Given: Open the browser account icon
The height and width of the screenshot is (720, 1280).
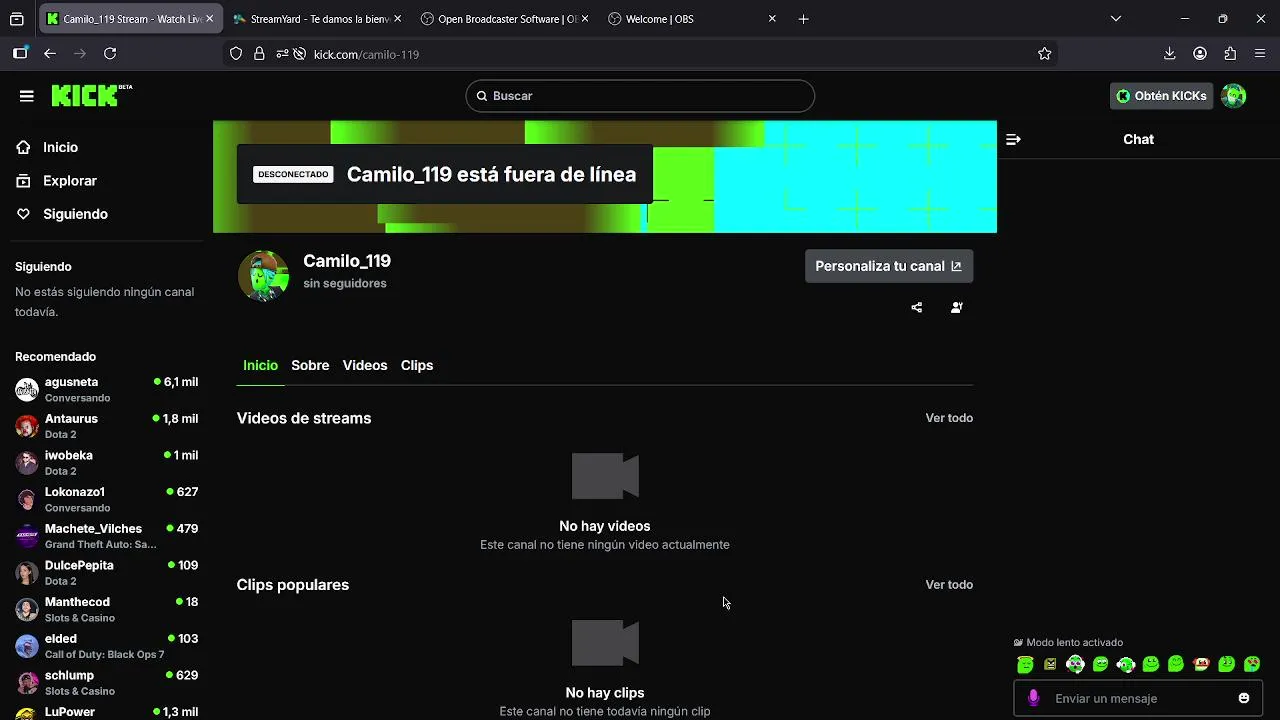Looking at the screenshot, I should pyautogui.click(x=1200, y=54).
